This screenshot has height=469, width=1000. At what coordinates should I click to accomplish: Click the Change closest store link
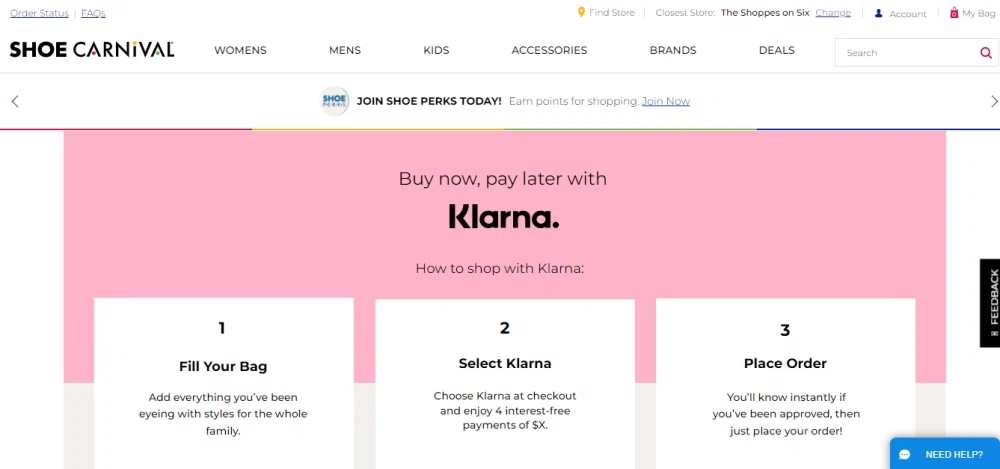point(833,13)
